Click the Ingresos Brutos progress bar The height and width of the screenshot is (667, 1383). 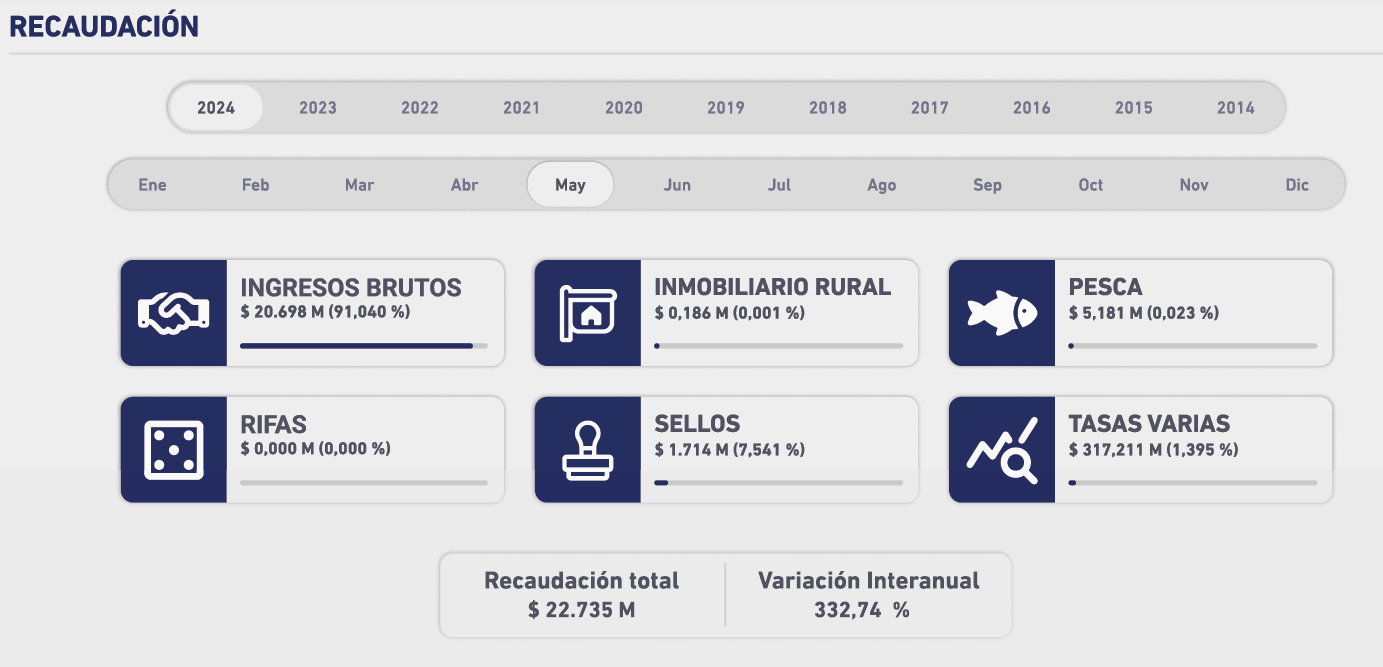[363, 346]
